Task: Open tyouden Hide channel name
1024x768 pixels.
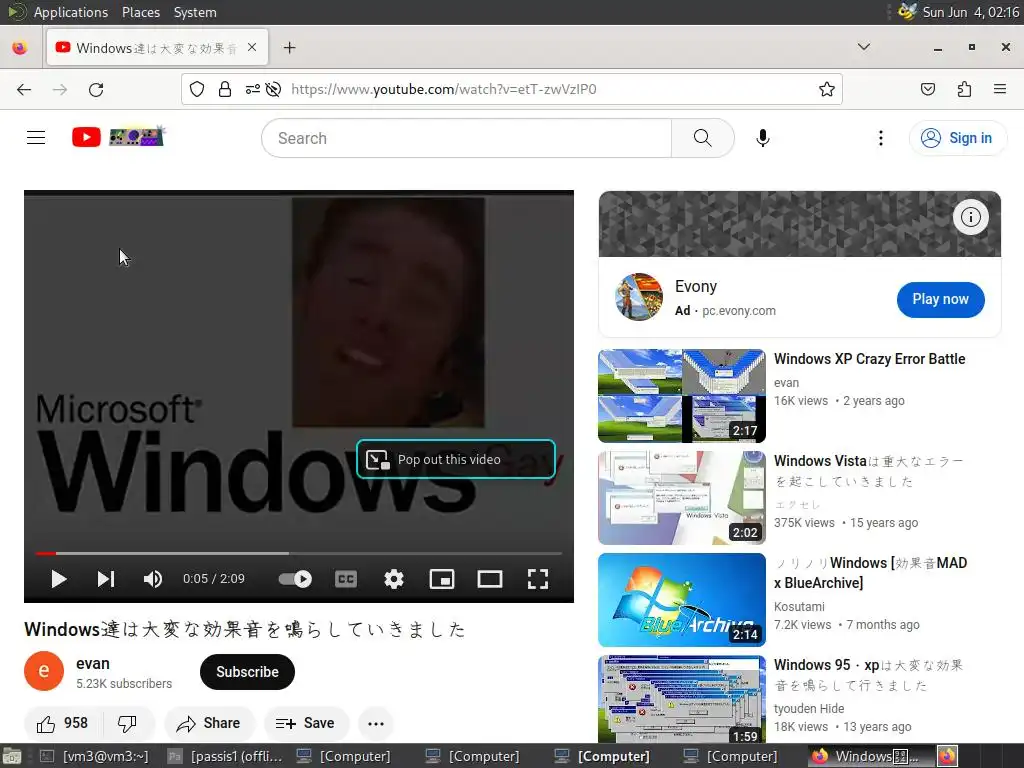Action: [x=808, y=709]
